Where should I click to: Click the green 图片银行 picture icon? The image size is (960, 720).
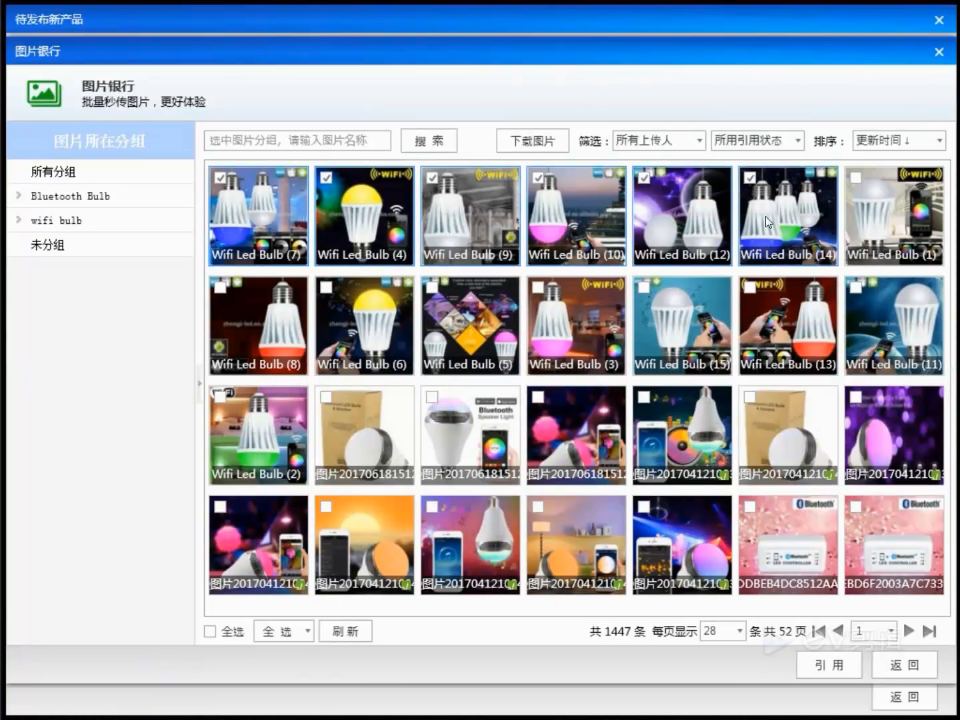point(44,94)
